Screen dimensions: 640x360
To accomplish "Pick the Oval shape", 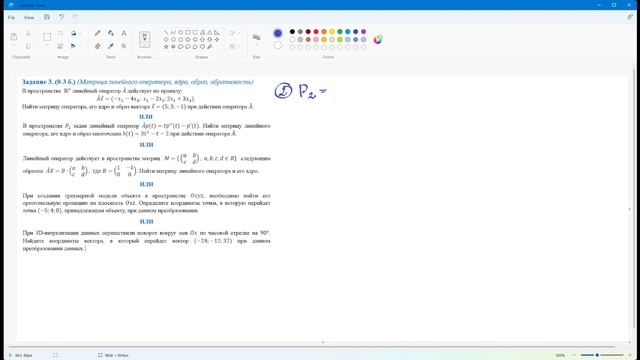I will click(x=180, y=32).
